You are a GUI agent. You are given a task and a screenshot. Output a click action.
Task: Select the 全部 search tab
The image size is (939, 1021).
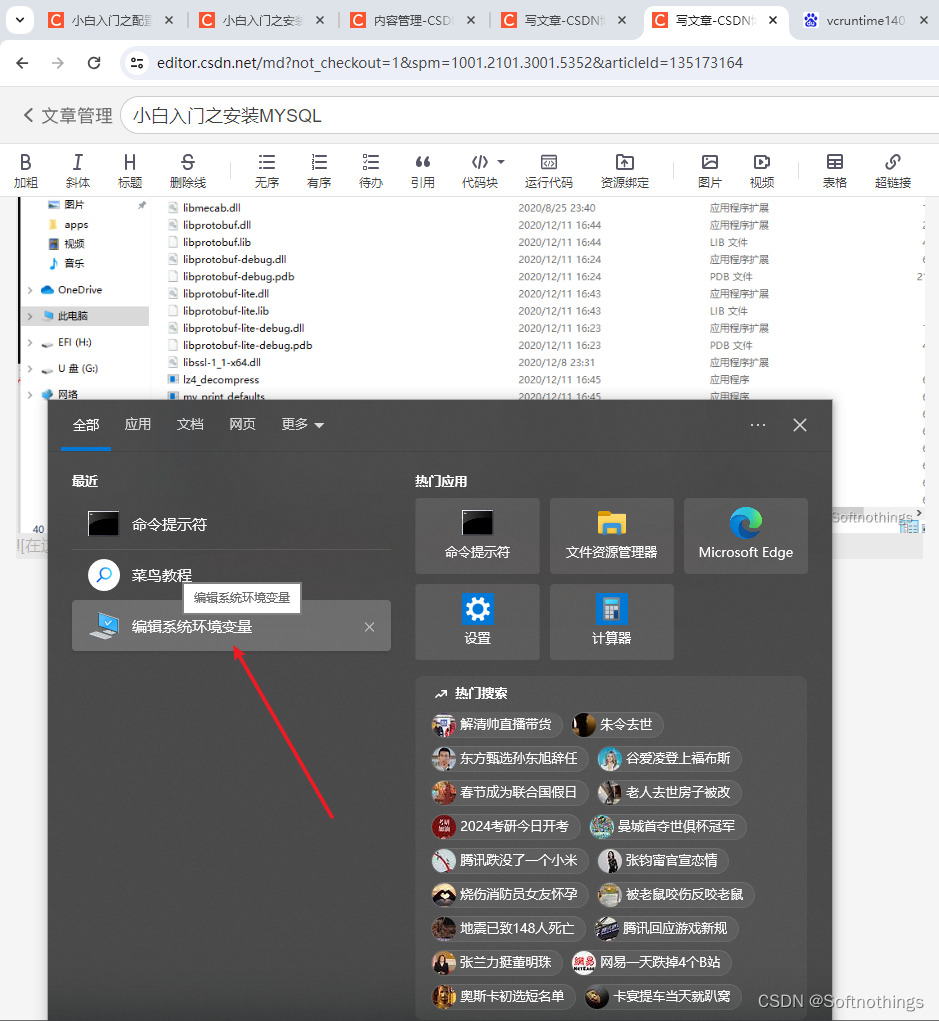pos(86,425)
